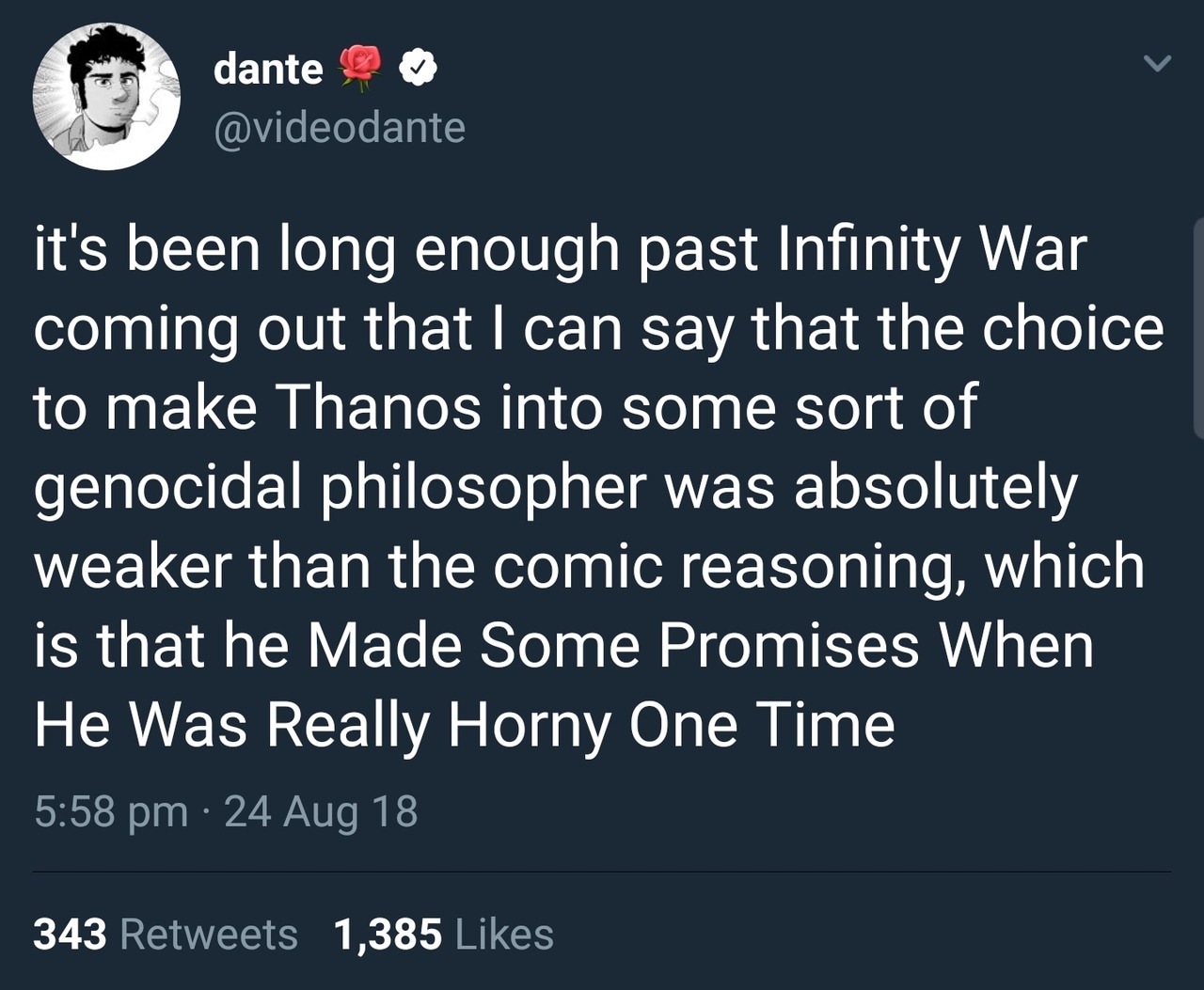Click the word "Horny" in the last line
This screenshot has height=990, width=1204.
529,725
